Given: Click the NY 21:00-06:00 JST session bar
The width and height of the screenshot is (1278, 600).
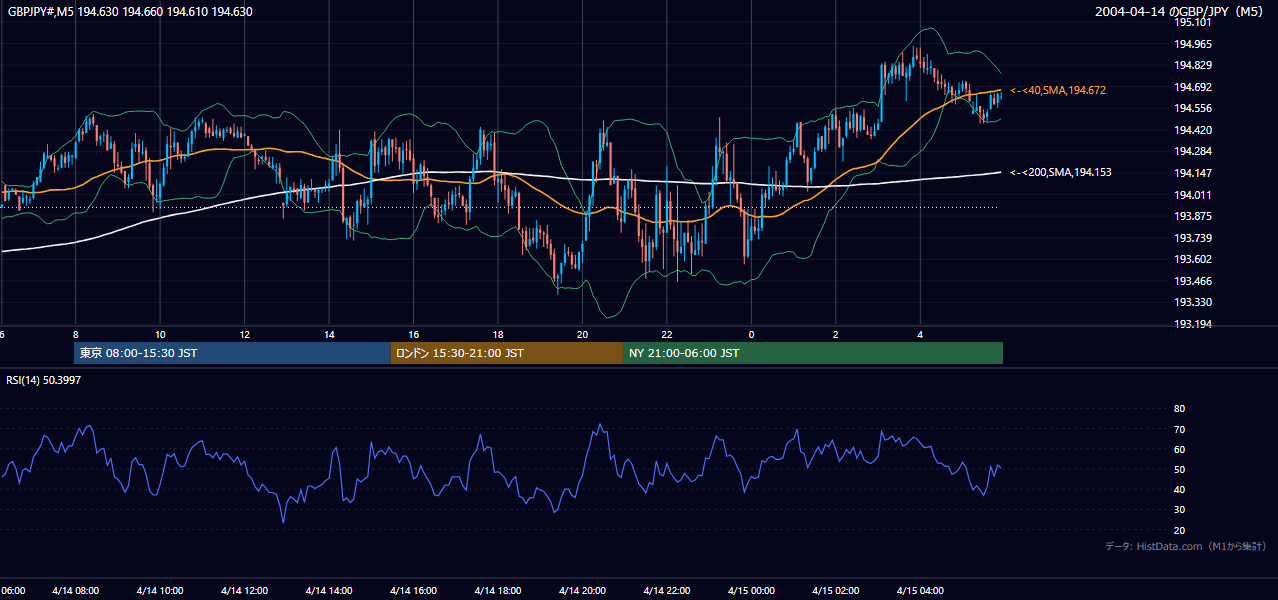Looking at the screenshot, I should coord(813,353).
